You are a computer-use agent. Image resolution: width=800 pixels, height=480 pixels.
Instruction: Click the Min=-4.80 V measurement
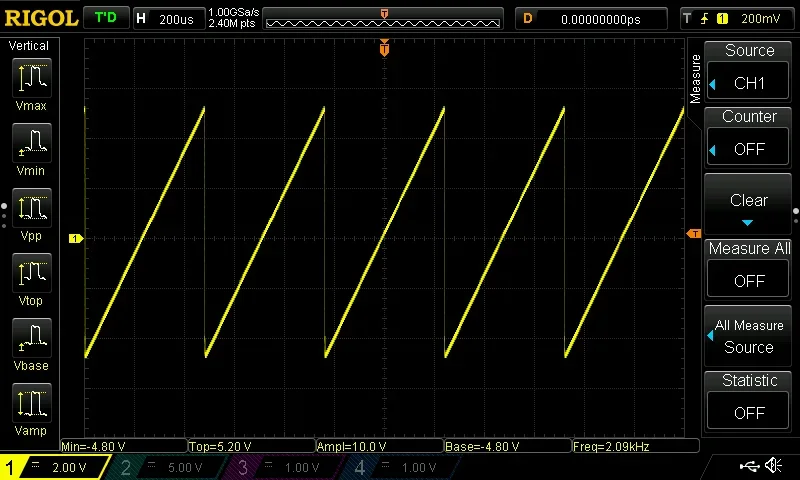click(x=124, y=446)
